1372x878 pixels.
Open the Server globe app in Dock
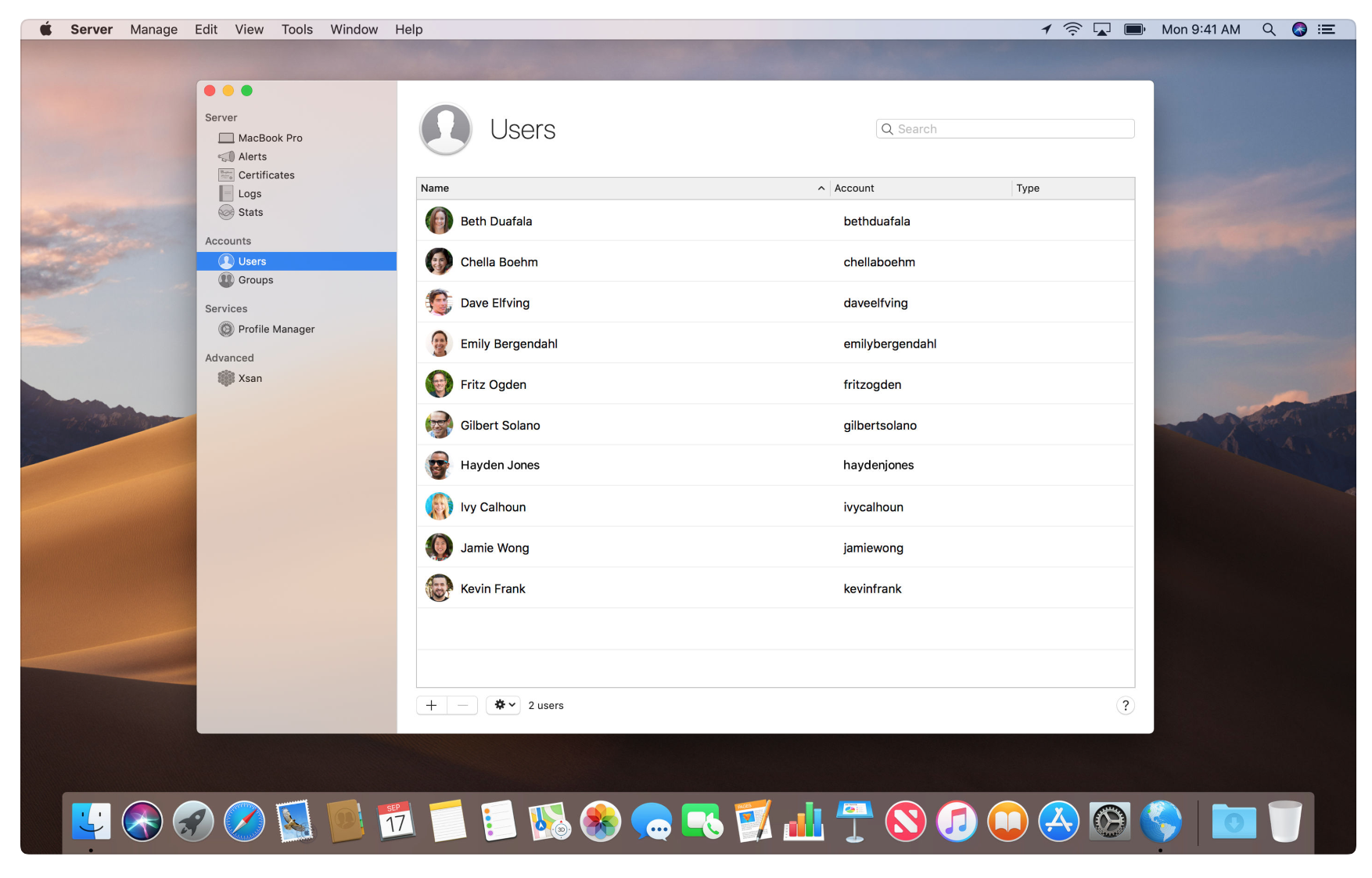[1161, 822]
